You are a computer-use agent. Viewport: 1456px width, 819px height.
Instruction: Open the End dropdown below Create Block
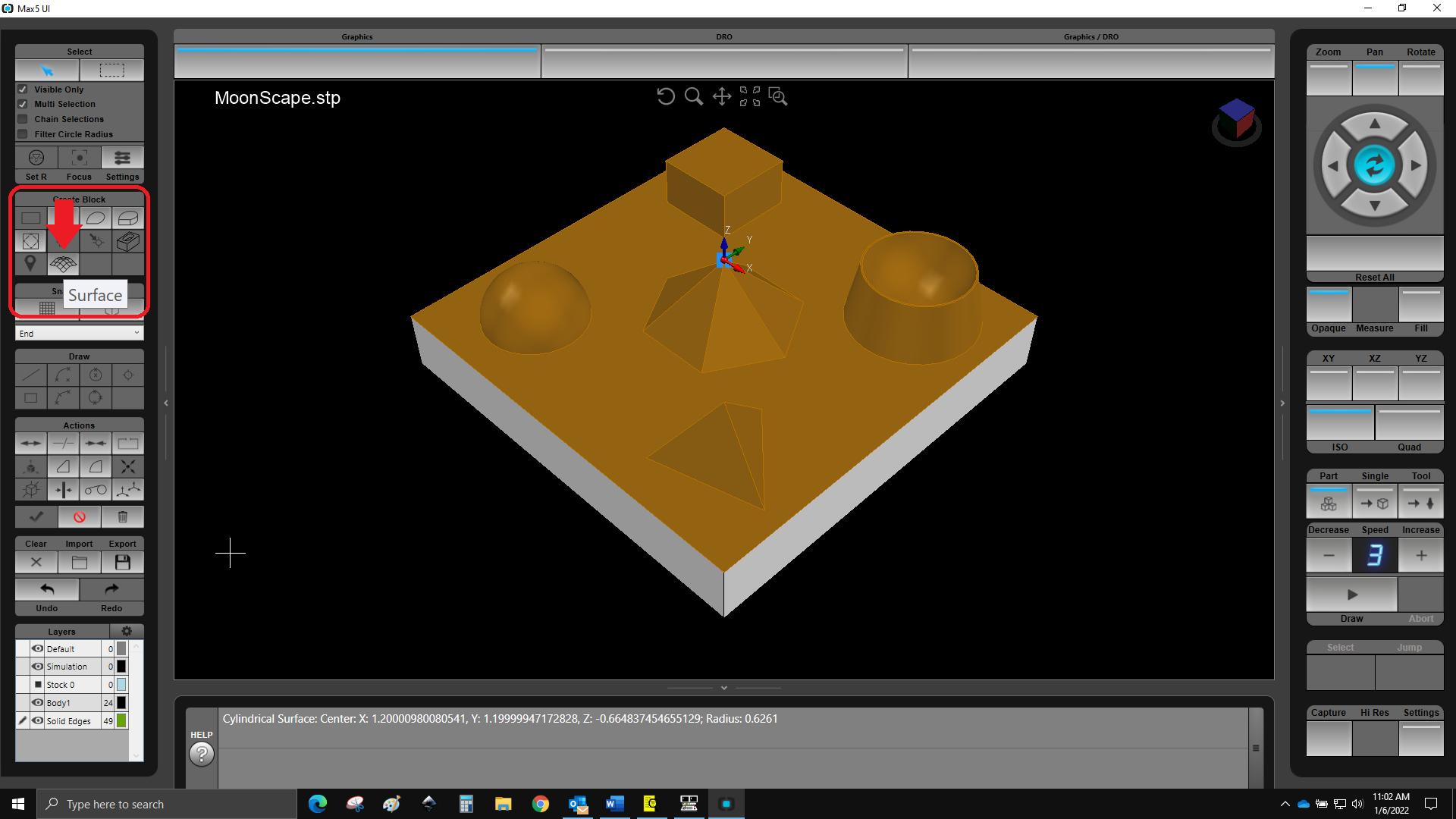79,333
